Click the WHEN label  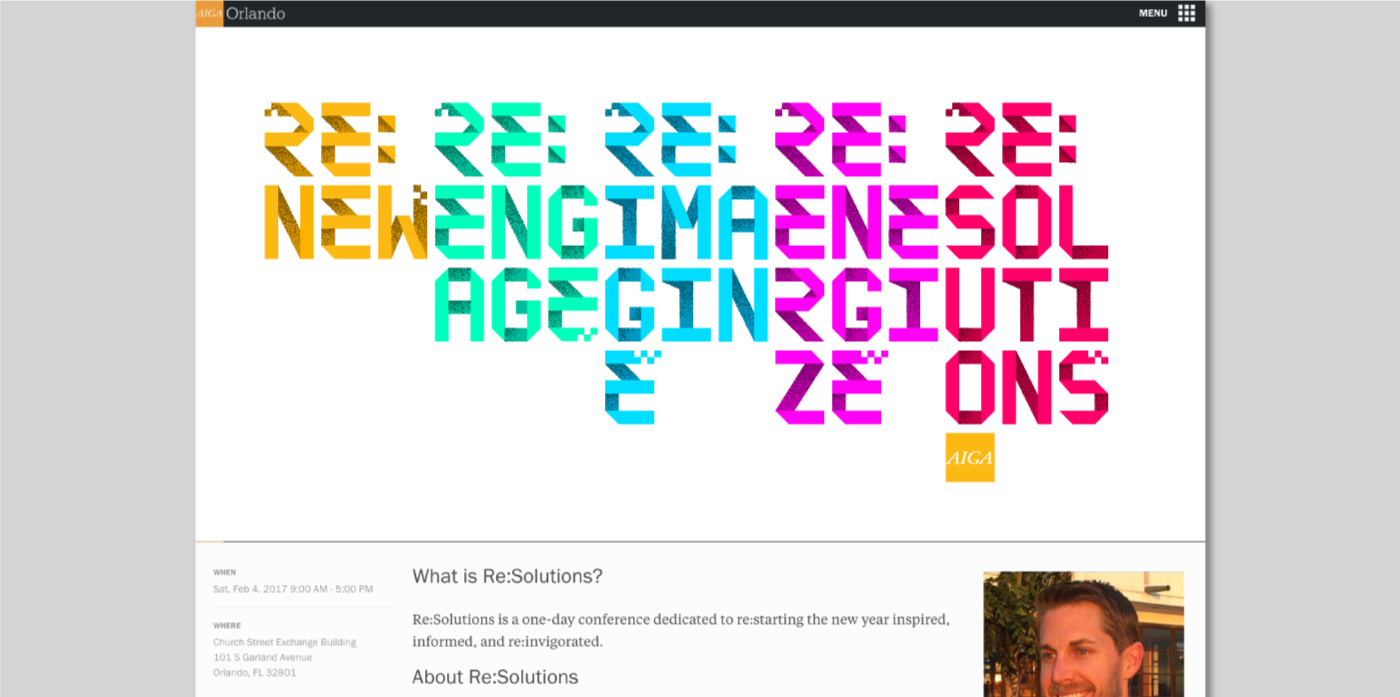(224, 573)
